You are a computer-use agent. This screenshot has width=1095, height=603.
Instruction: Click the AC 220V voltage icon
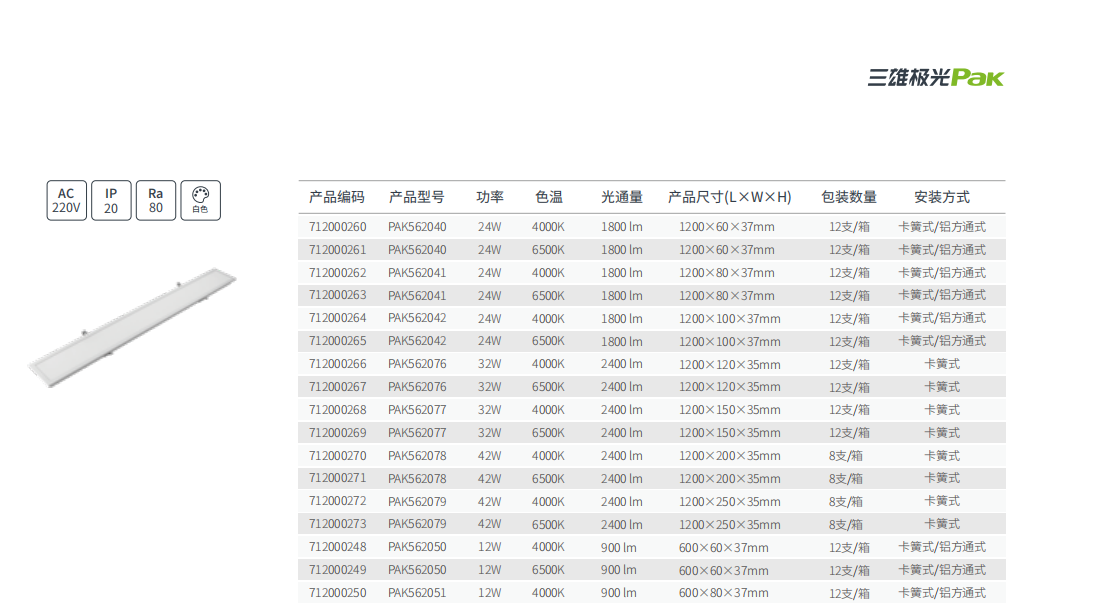click(x=66, y=201)
